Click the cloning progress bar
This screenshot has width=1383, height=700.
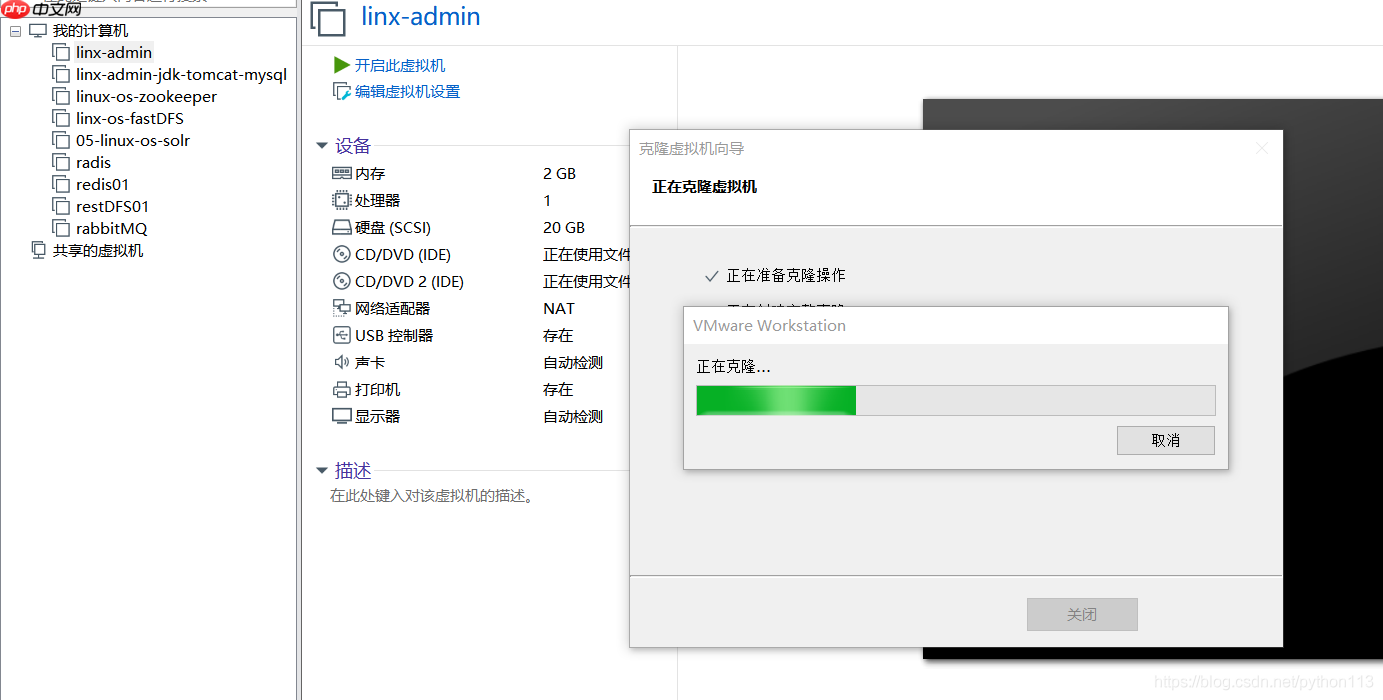pyautogui.click(x=955, y=400)
